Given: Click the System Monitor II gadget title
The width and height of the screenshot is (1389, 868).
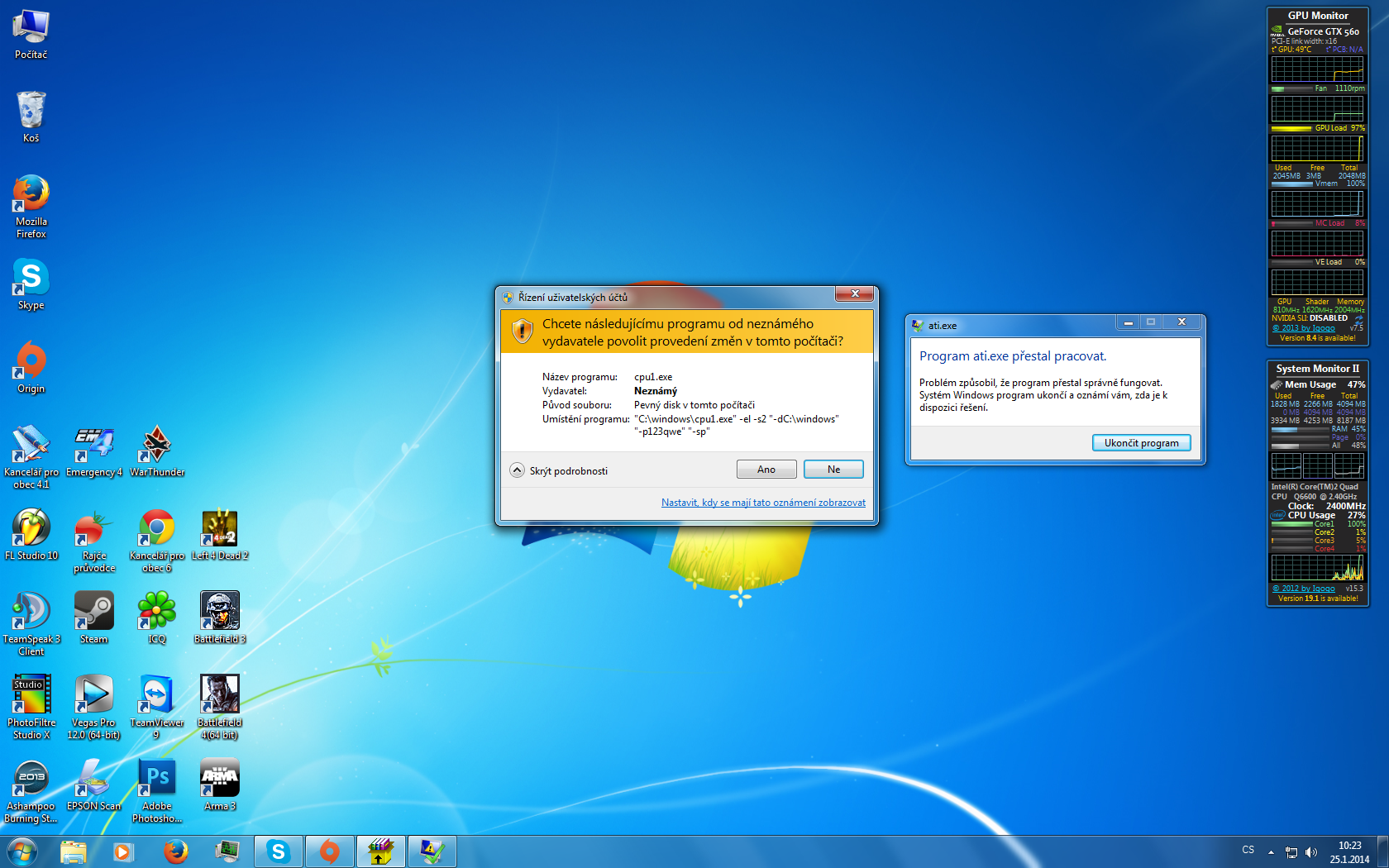Looking at the screenshot, I should [1318, 369].
